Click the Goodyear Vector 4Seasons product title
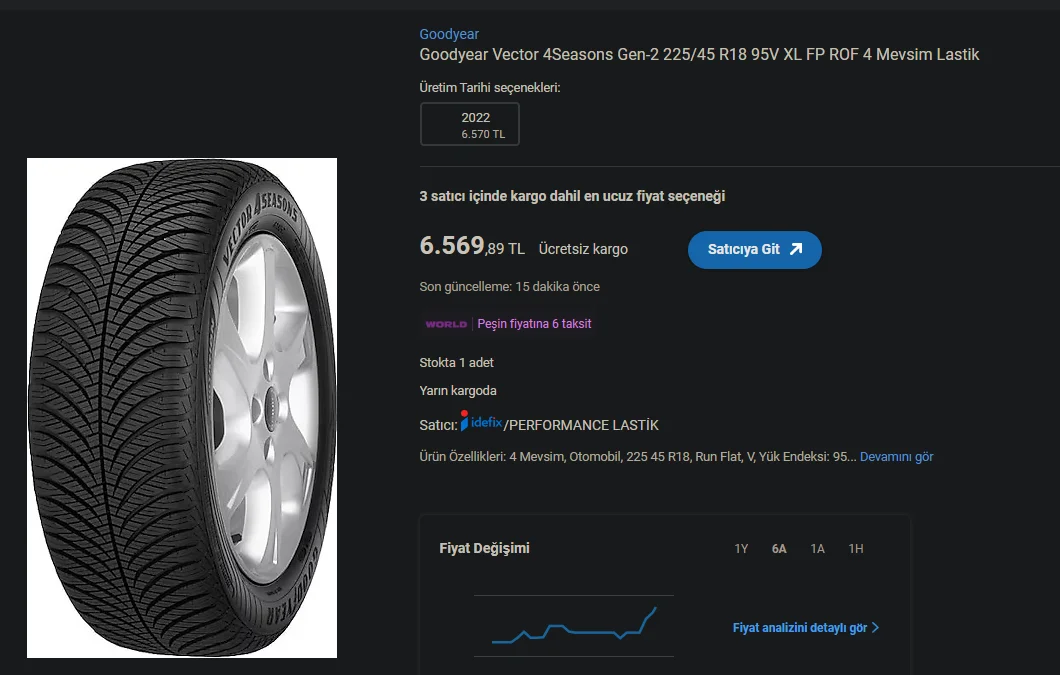Image resolution: width=1060 pixels, height=675 pixels. (699, 54)
